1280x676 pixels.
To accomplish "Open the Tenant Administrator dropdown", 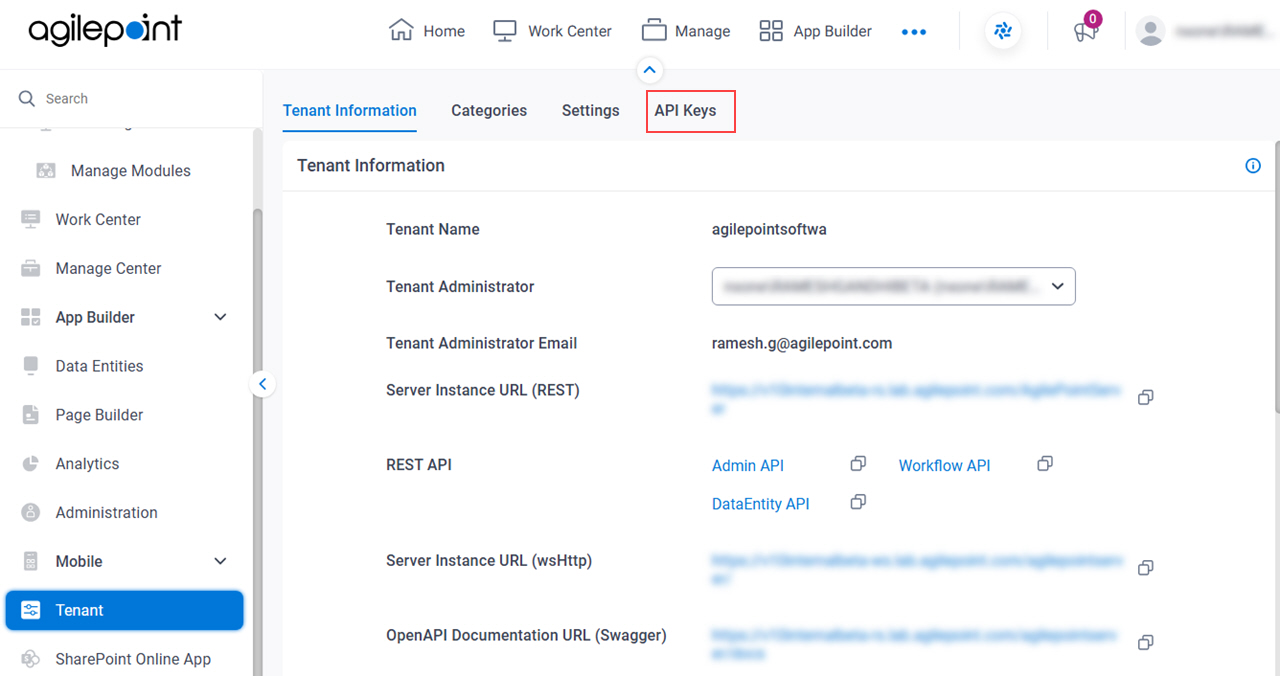I will [x=893, y=286].
